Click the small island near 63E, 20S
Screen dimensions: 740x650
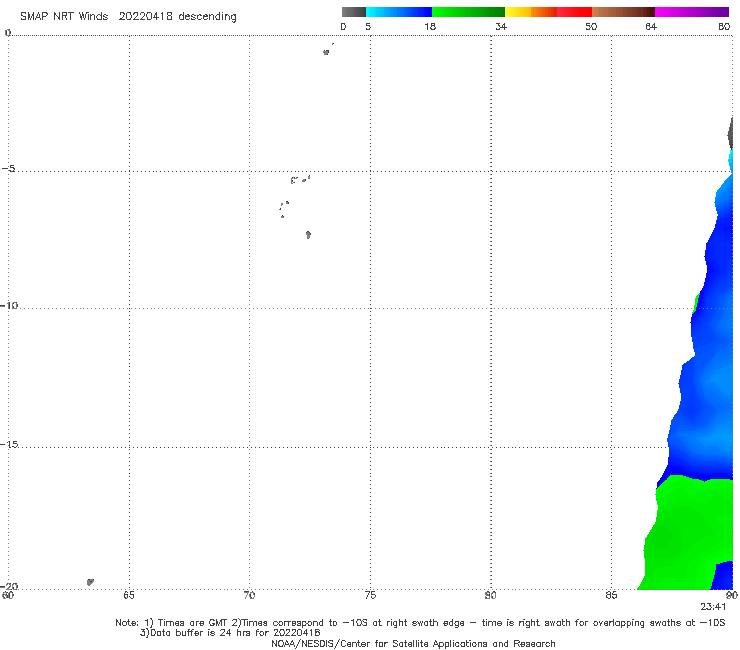90,582
